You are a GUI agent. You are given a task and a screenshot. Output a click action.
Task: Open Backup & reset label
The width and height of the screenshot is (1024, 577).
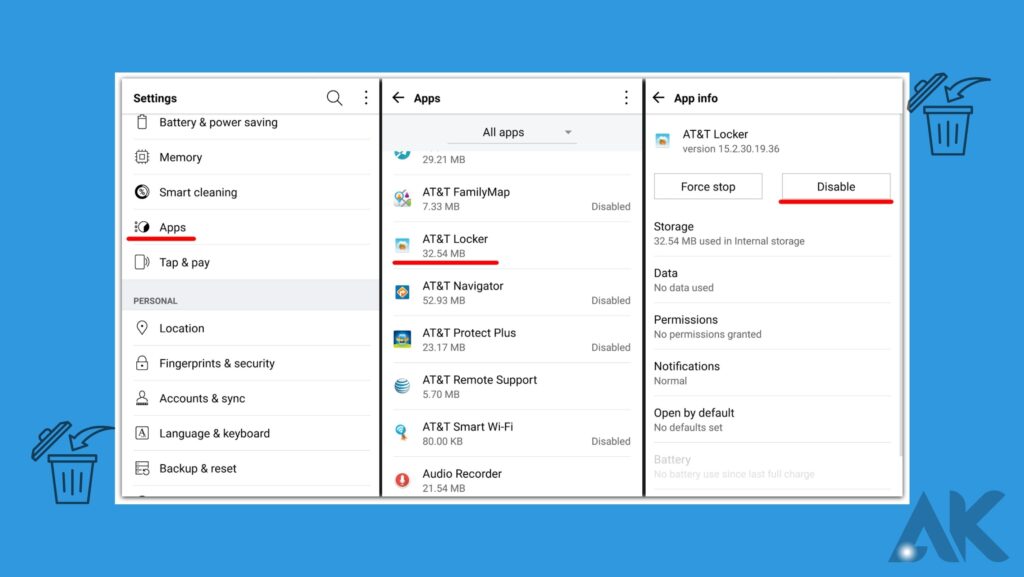(197, 469)
